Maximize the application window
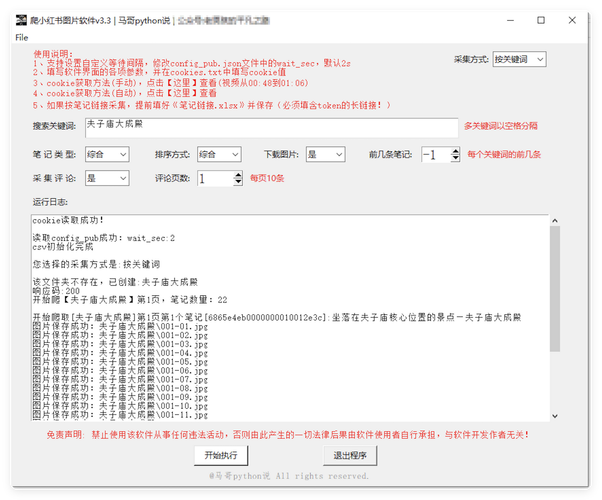602x500 pixels. pos(541,18)
